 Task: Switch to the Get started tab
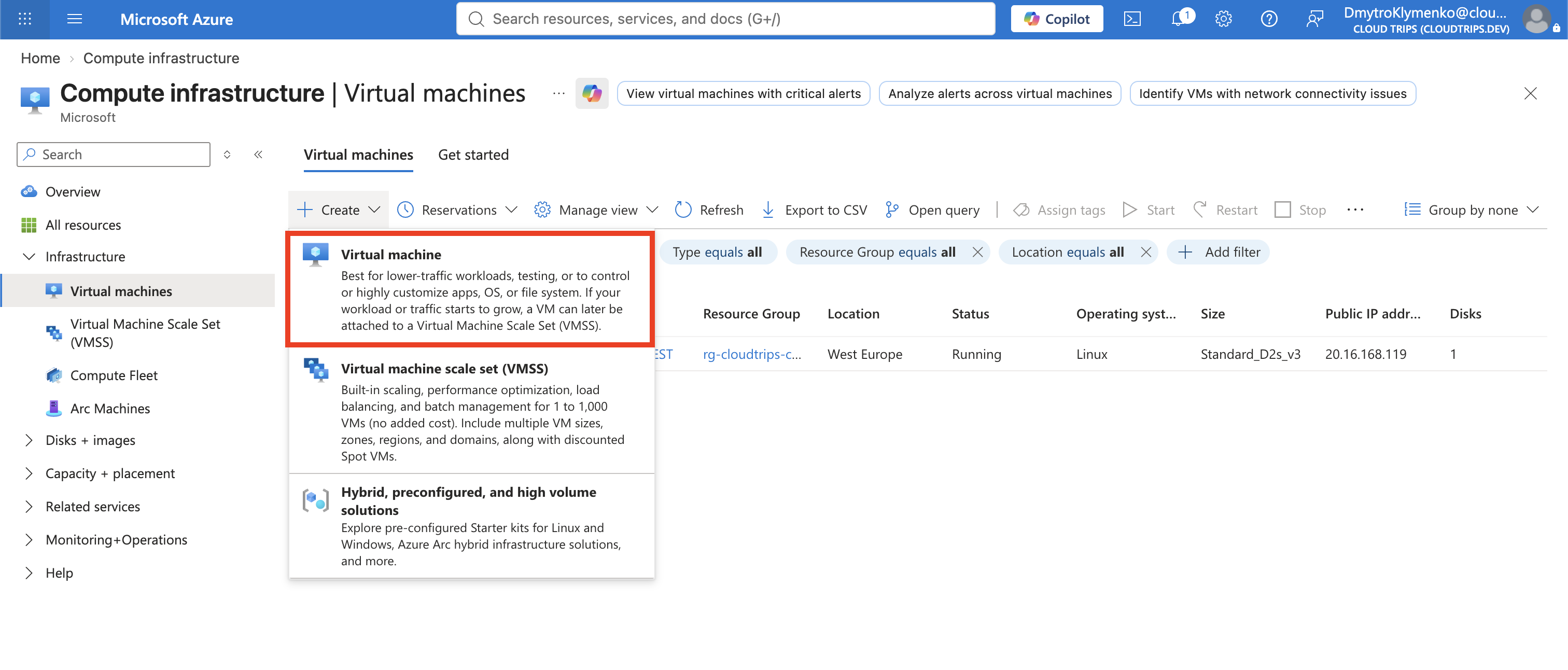[x=473, y=155]
